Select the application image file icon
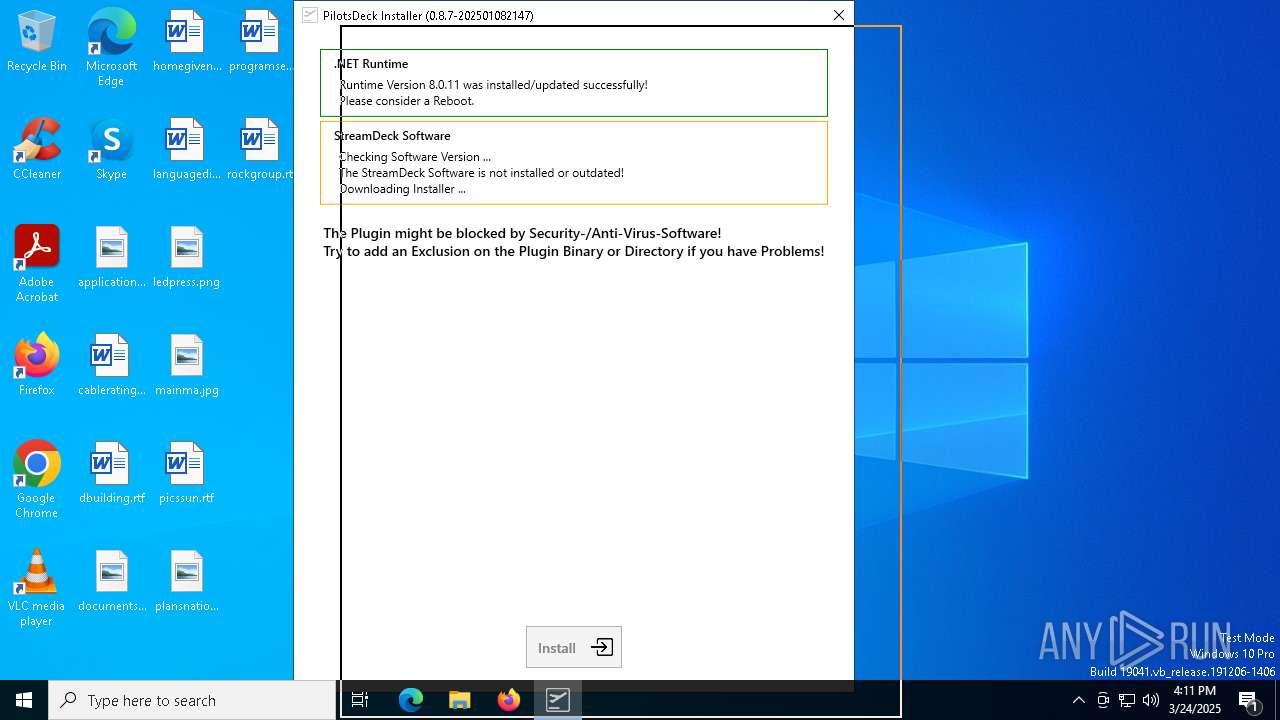Screen dimensions: 1280x720 [111, 258]
